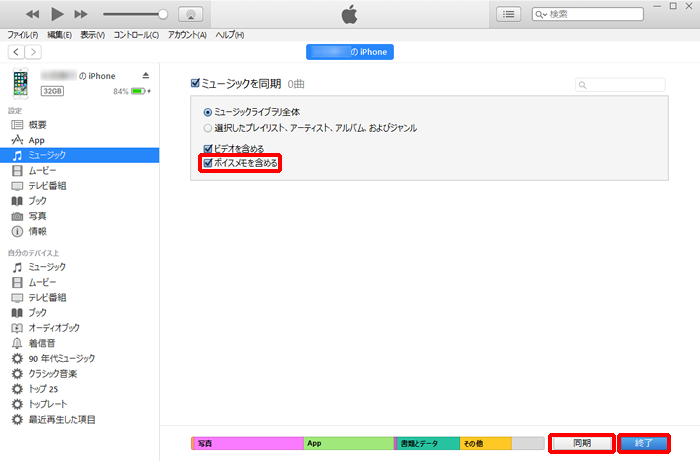The height and width of the screenshot is (461, 700).
Task: Select the 選択したプレイリスト radio option
Action: (208, 128)
